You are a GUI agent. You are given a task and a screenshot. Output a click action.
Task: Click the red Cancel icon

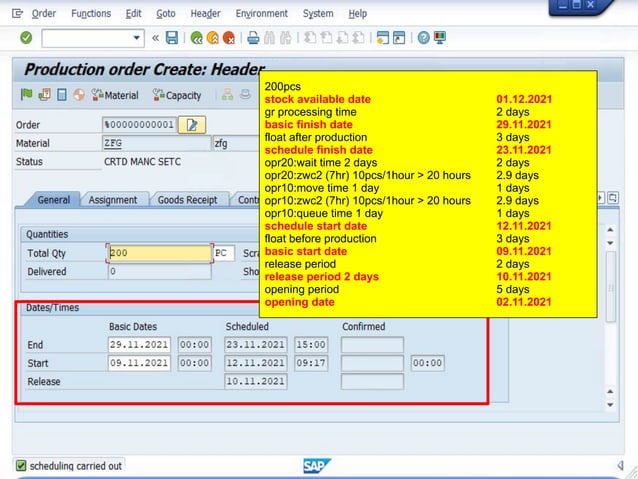[230, 38]
